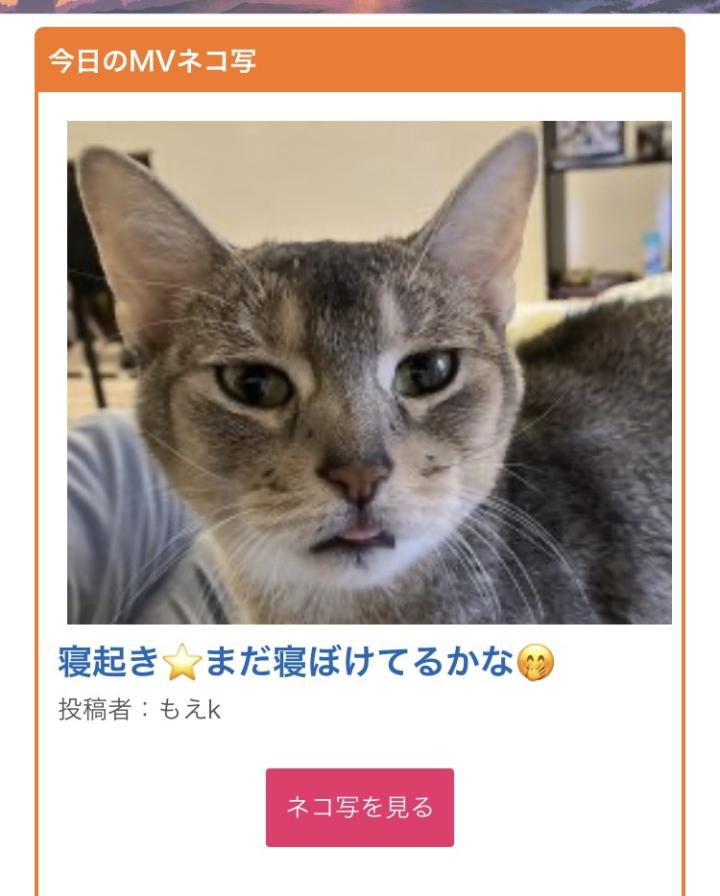The width and height of the screenshot is (720, 896).
Task: Click the pink ネコ写を見る button
Action: (359, 807)
